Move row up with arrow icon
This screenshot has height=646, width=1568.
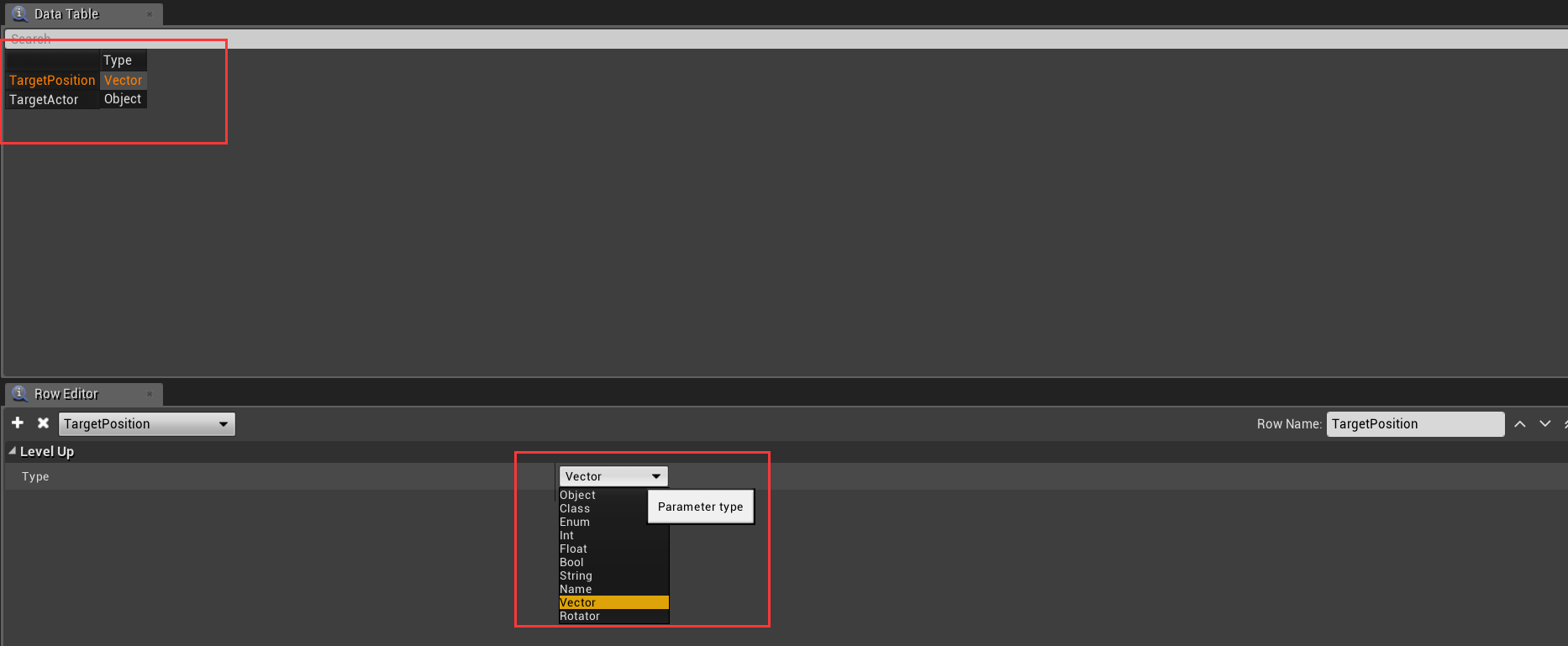[1519, 424]
